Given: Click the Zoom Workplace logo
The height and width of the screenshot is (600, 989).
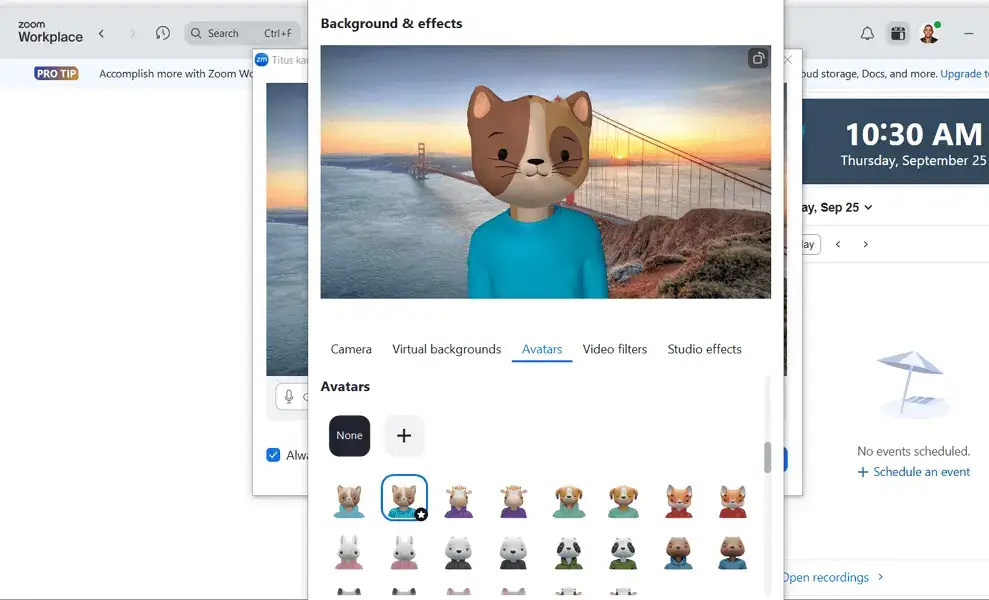Looking at the screenshot, I should point(45,32).
